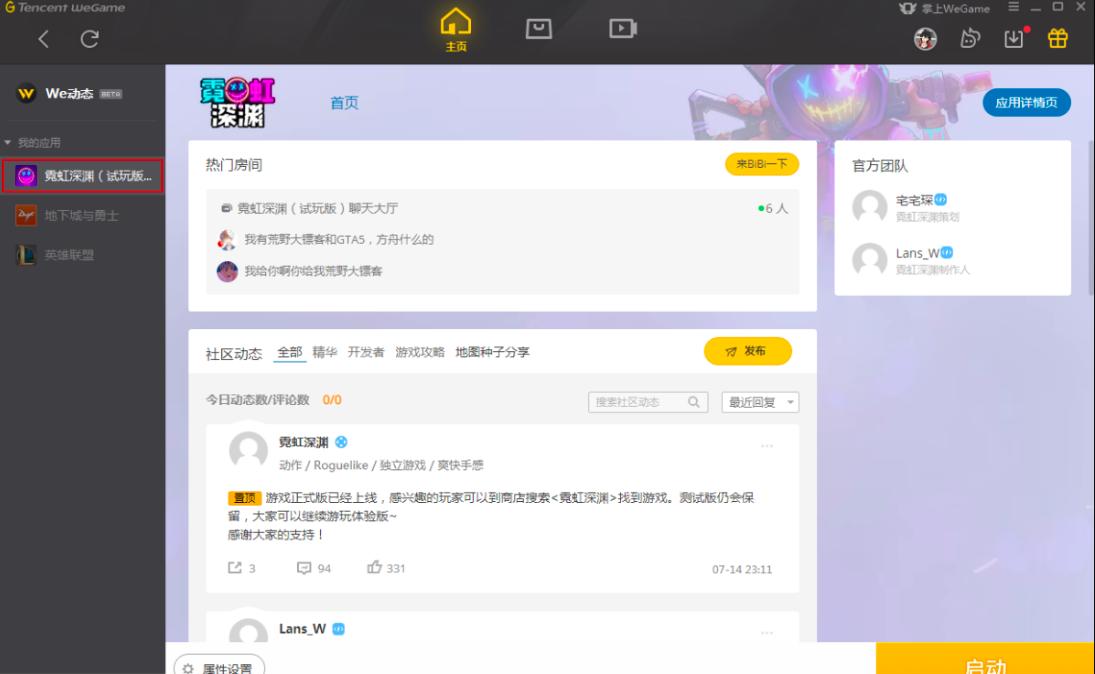Screen dimensions: 1095x674
Task: Open the video/live streaming icon
Action: point(621,28)
